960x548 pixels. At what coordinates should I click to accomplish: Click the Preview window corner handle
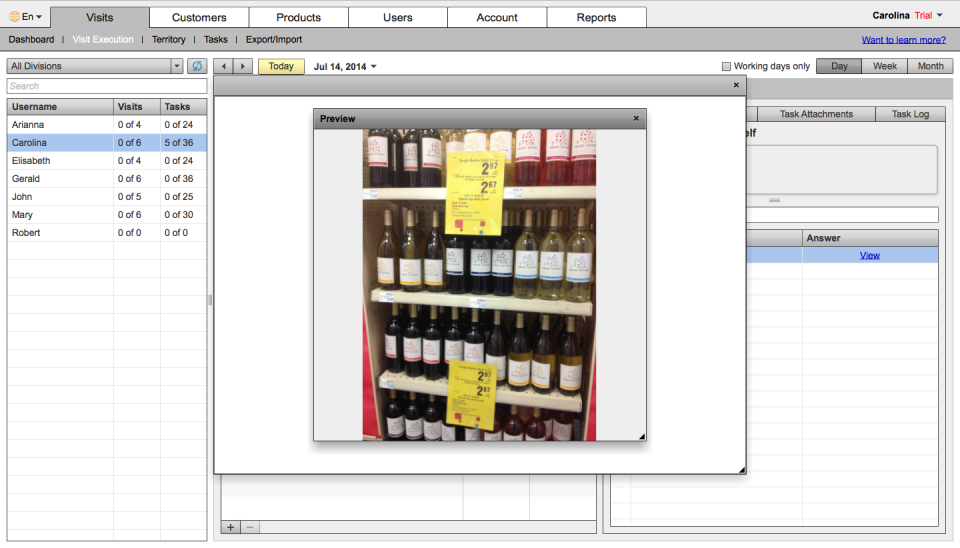[642, 437]
